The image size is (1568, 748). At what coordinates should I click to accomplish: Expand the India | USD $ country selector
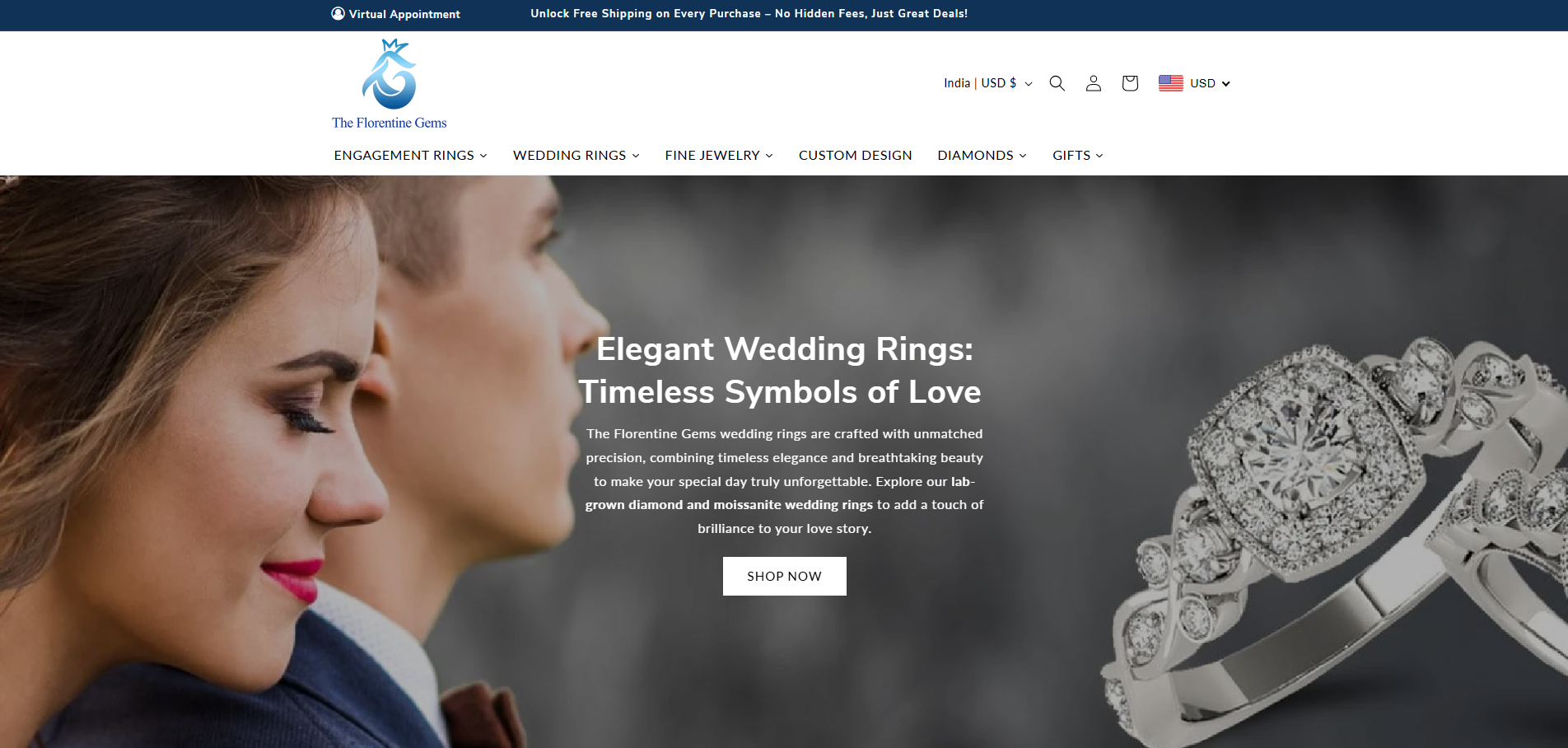tap(987, 83)
